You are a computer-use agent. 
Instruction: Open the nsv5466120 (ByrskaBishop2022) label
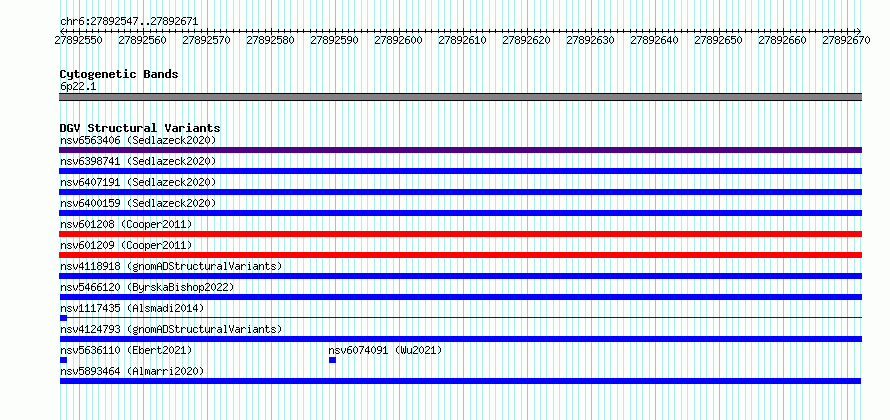pyautogui.click(x=147, y=287)
